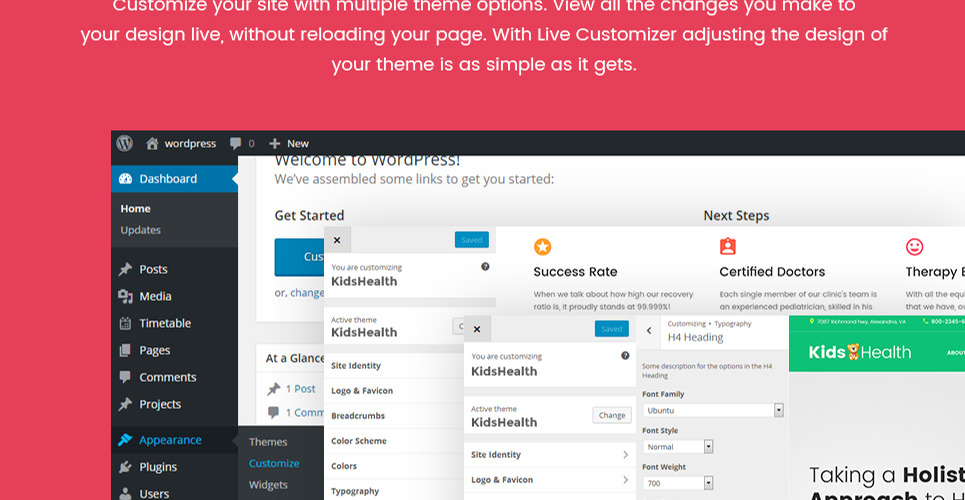This screenshot has height=500, width=965.
Task: Click the plus New icon
Action: pos(274,143)
